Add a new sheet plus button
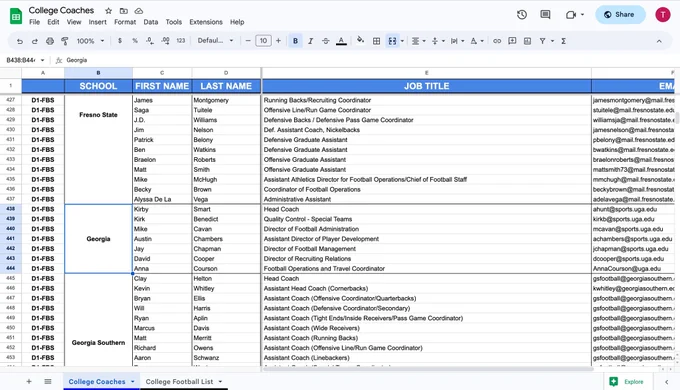The width and height of the screenshot is (680, 390). click(x=29, y=382)
